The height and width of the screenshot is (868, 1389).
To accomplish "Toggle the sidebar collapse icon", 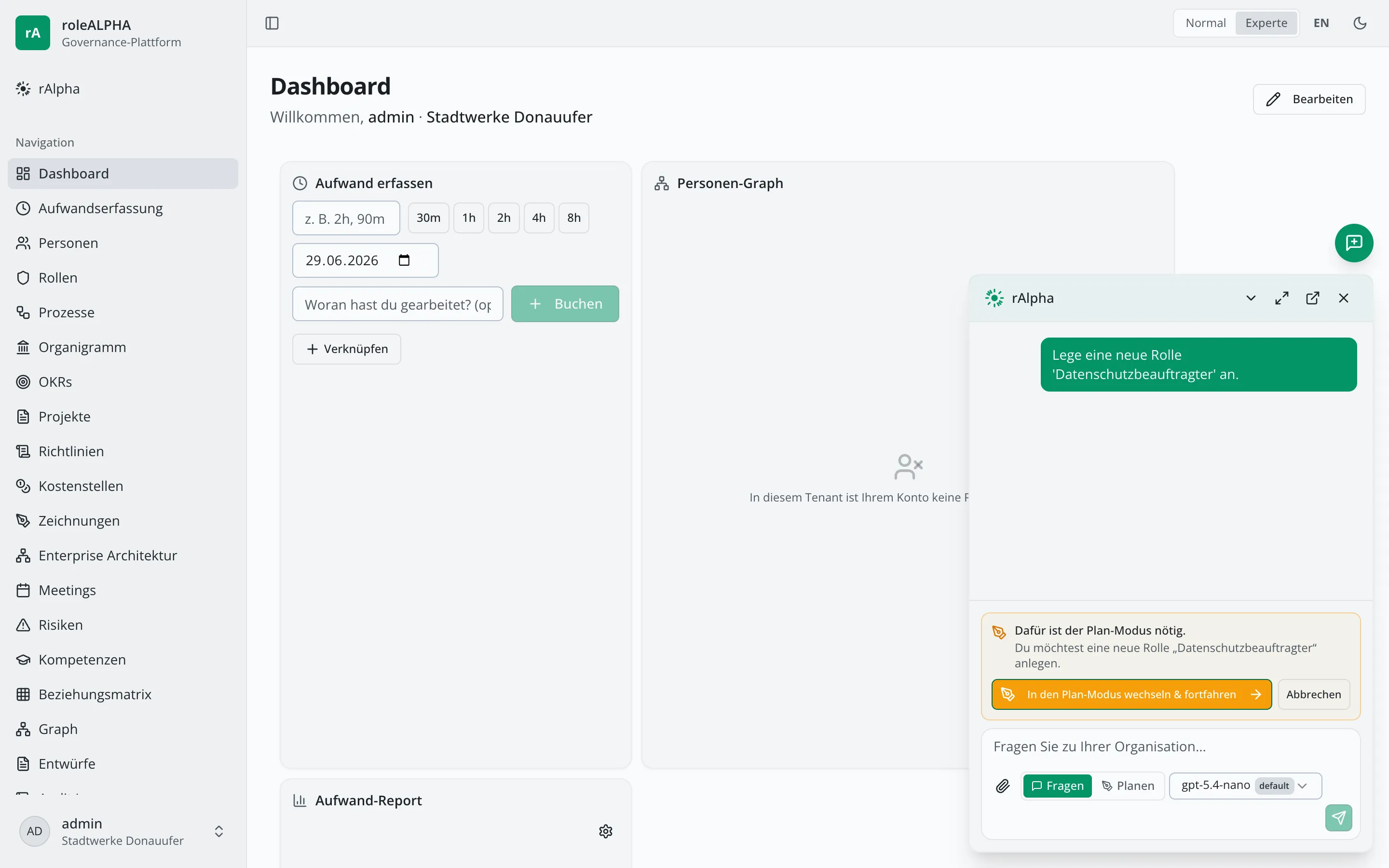I will (x=272, y=23).
